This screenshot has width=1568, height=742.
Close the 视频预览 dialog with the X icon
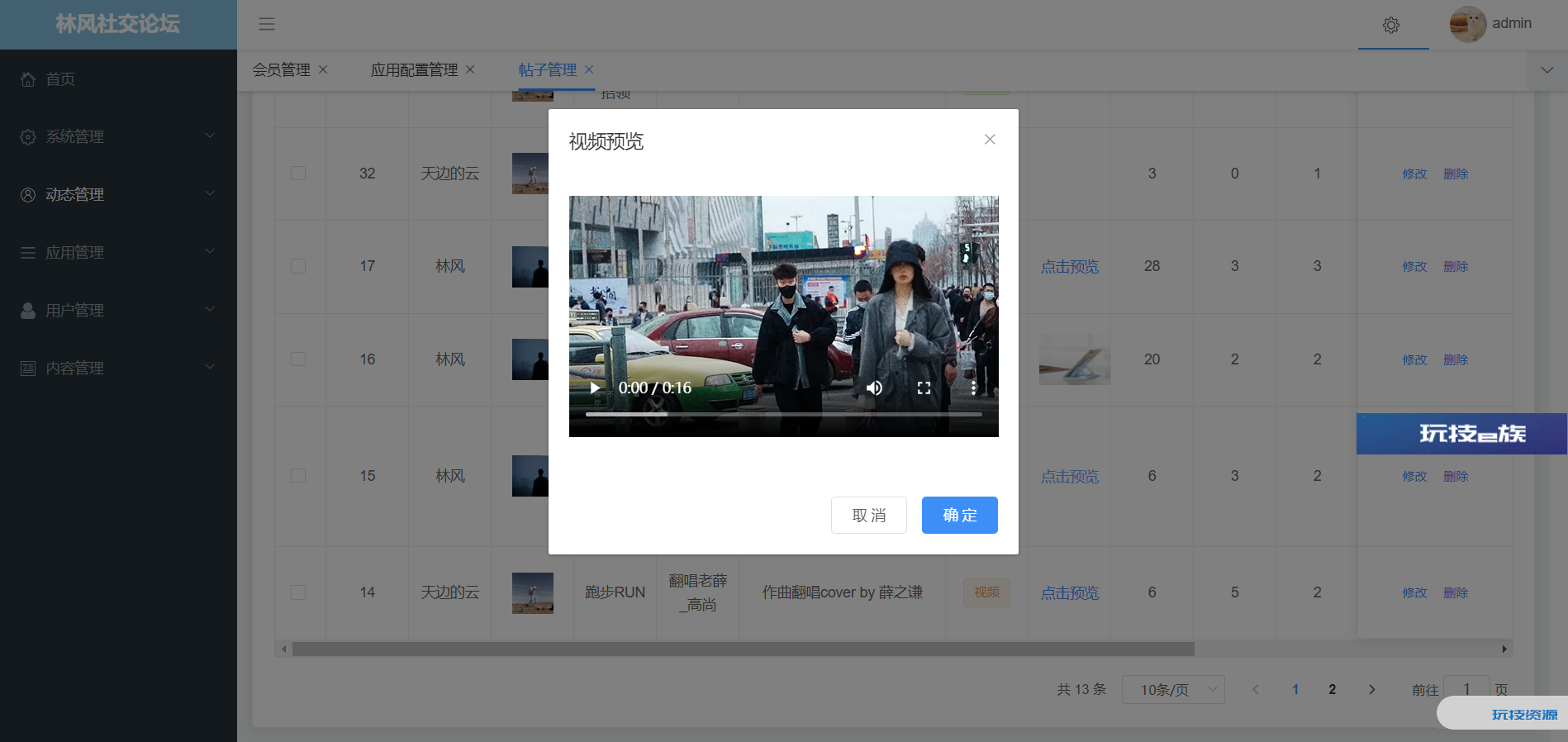click(990, 140)
